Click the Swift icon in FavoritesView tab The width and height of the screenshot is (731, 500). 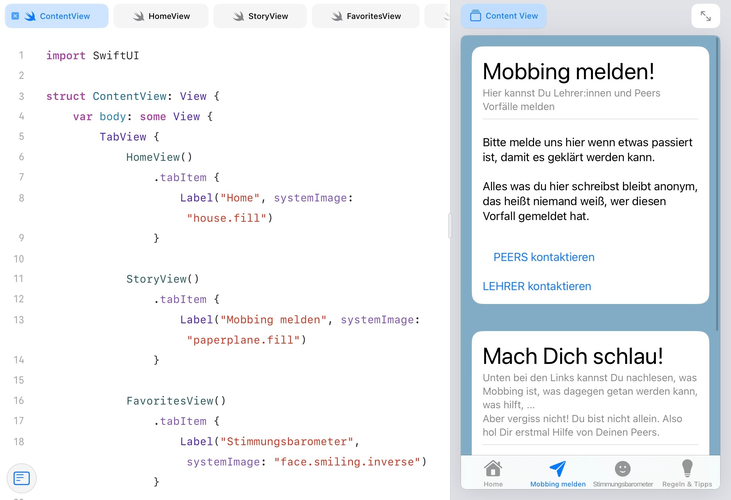coord(337,16)
